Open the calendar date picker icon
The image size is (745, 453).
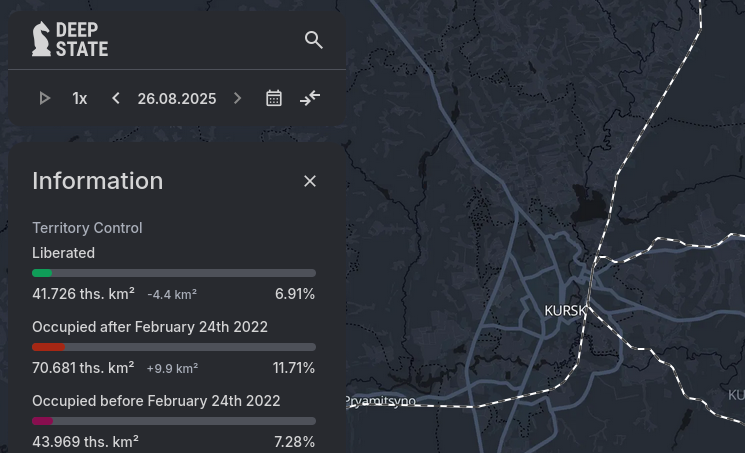click(274, 98)
